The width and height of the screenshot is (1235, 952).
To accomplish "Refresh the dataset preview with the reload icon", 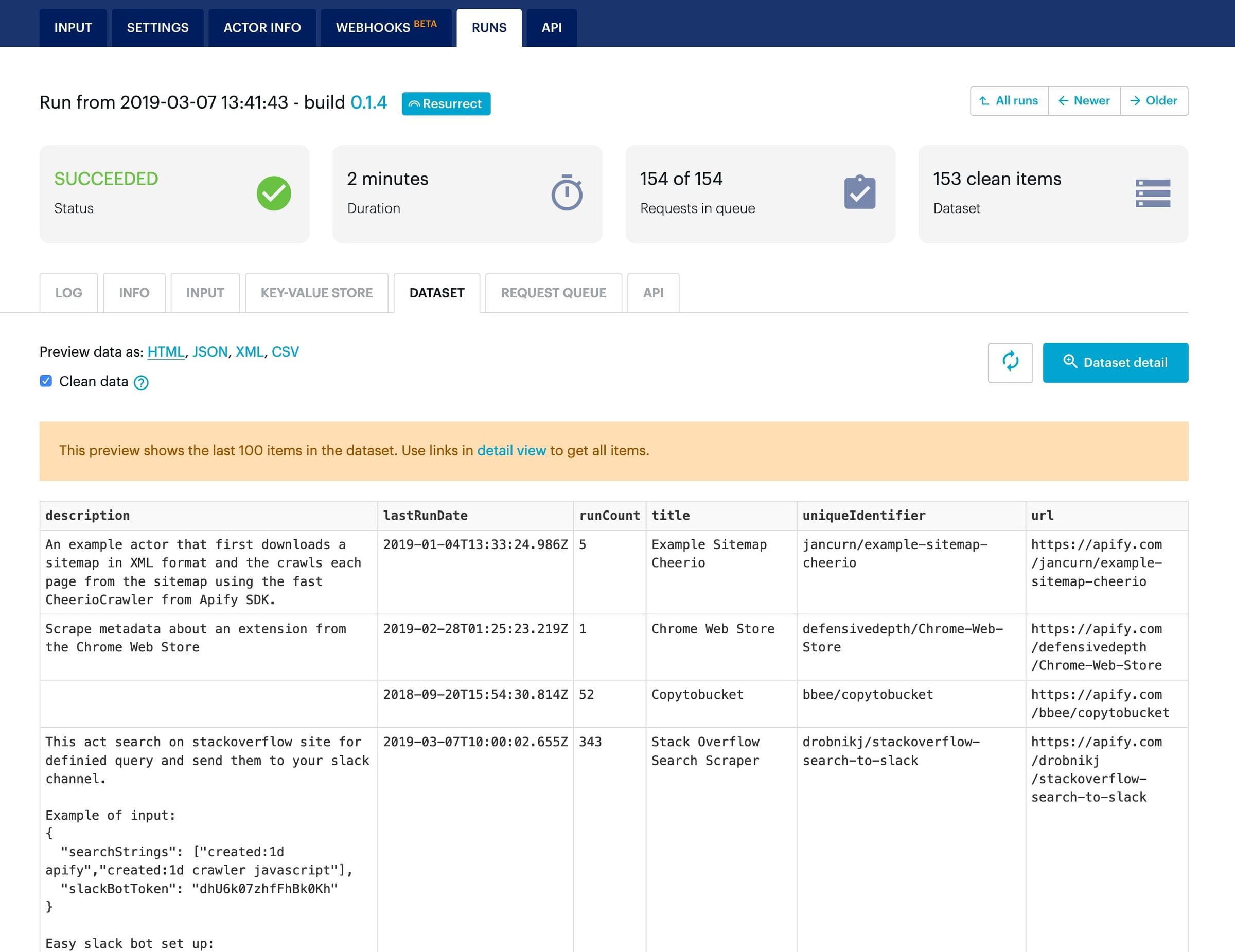I will click(x=1011, y=363).
